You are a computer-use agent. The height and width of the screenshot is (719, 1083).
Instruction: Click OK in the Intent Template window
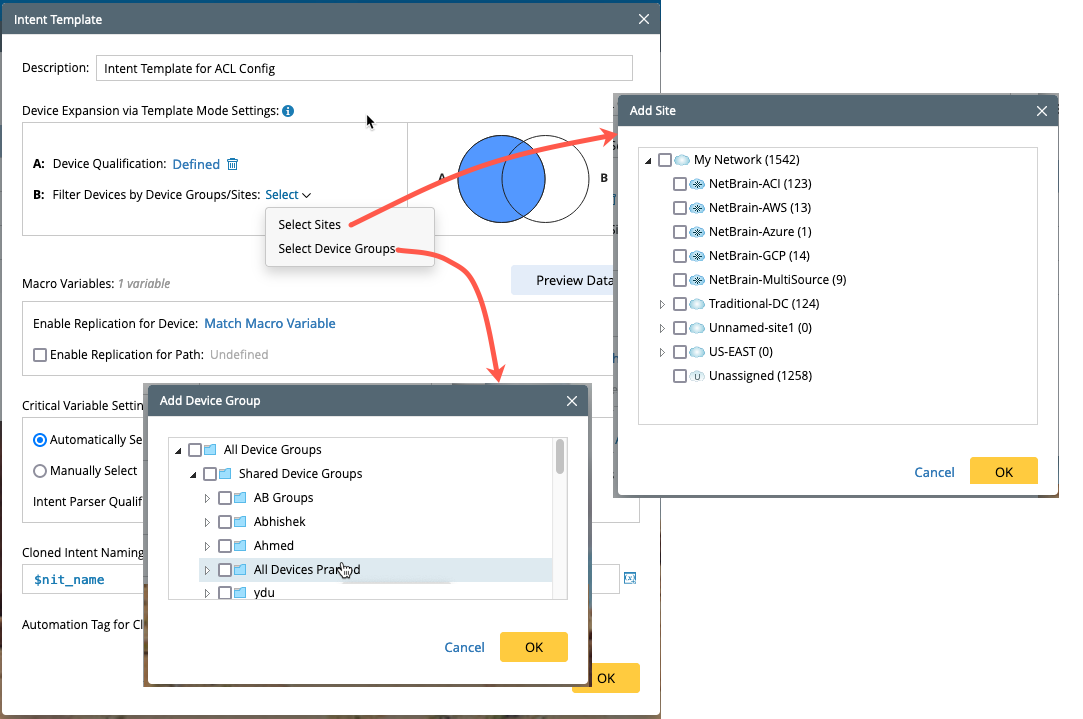(606, 678)
